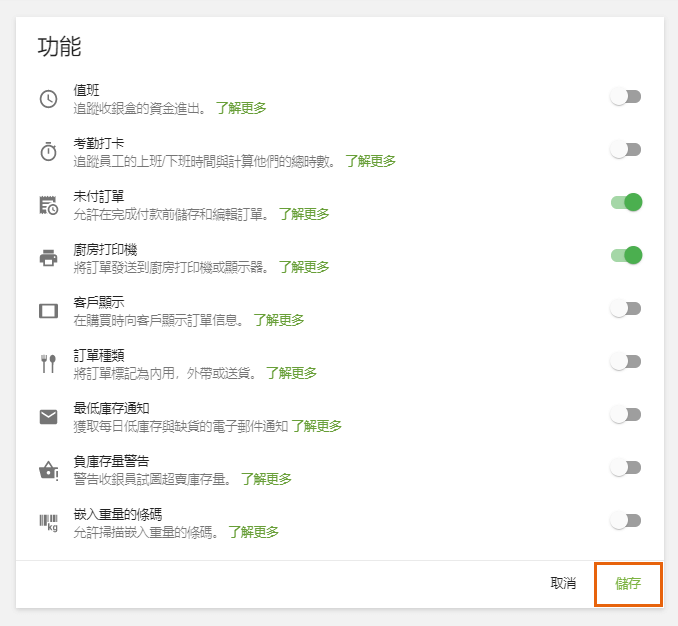
Task: Click the fork and knife 訂單種類 icon
Action: point(48,363)
